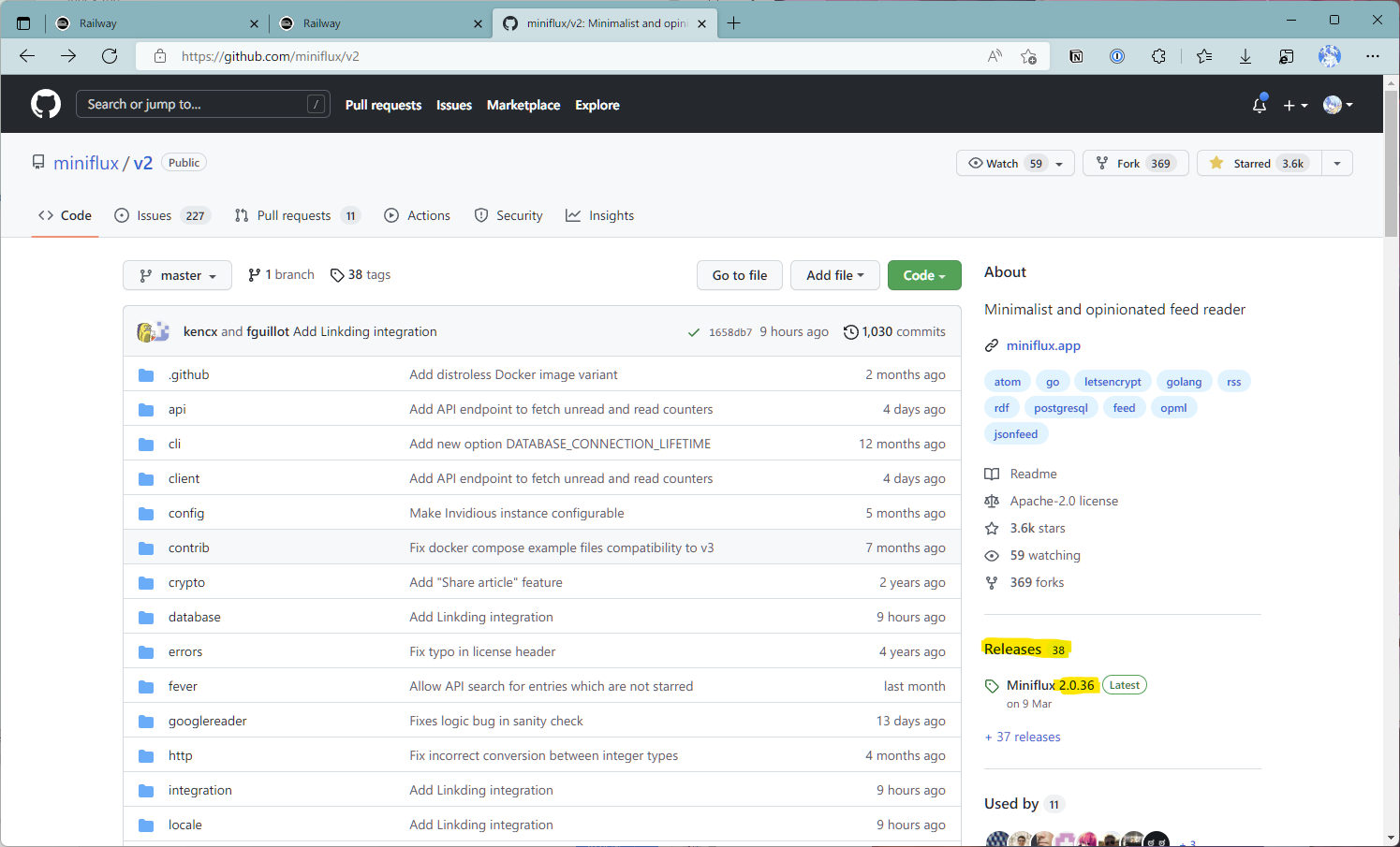Viewport: 1400px width, 847px height.
Task: Open browser Settings and more ellipsis
Action: (1373, 56)
